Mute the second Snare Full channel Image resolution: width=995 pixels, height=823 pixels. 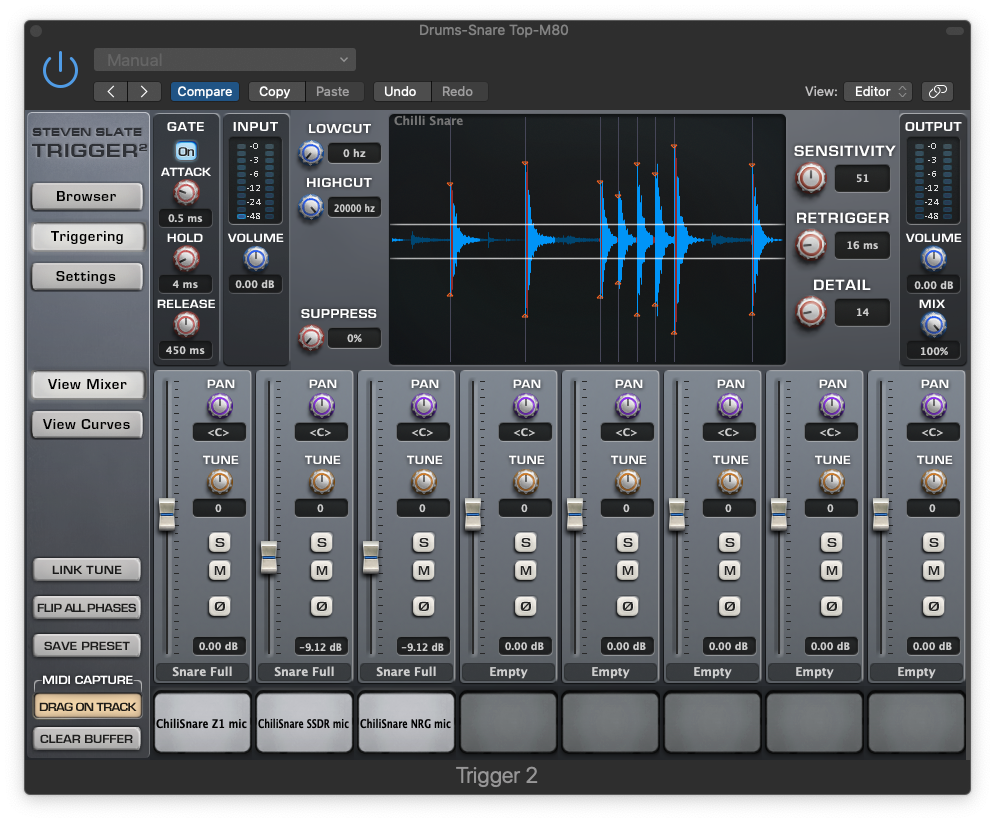pyautogui.click(x=321, y=570)
